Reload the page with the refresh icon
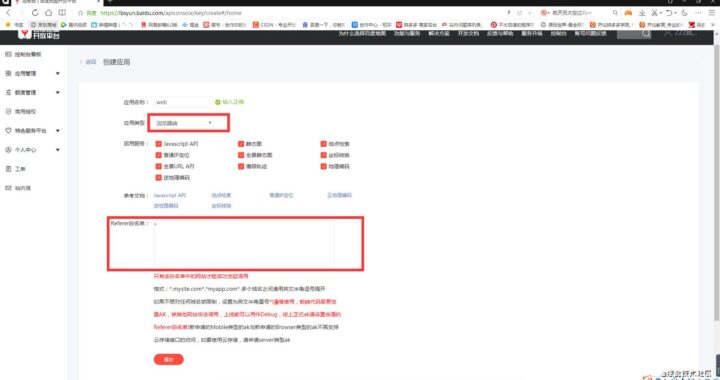Viewport: 720px width, 380px height. click(x=35, y=13)
